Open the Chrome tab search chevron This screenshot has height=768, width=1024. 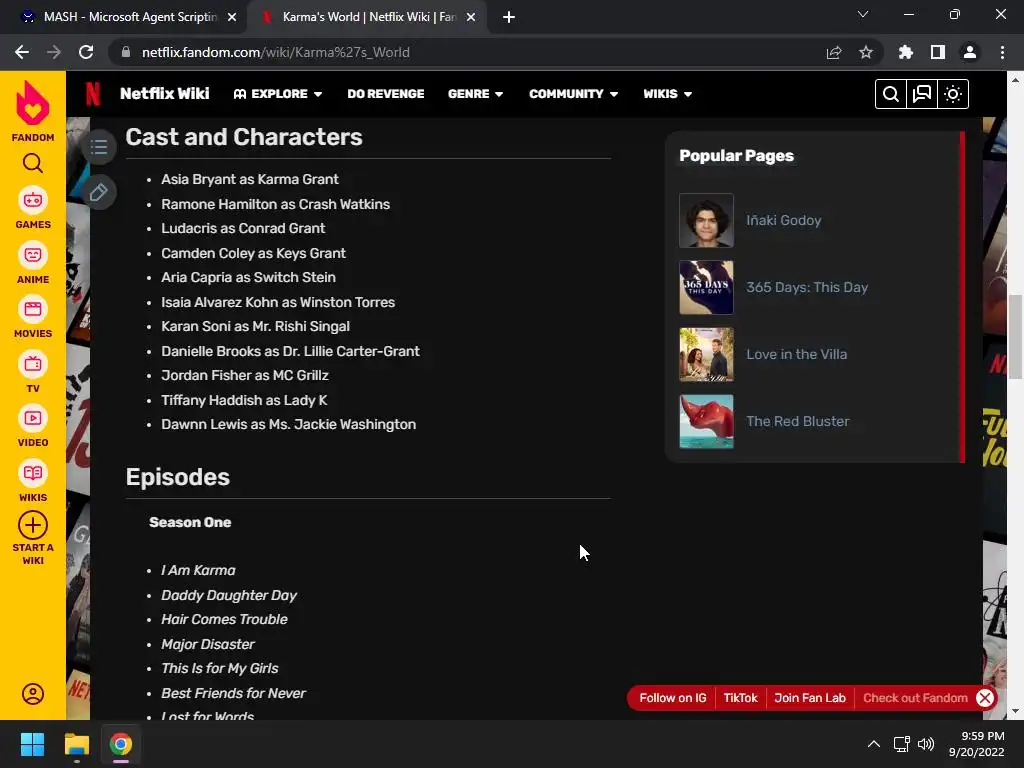point(863,14)
